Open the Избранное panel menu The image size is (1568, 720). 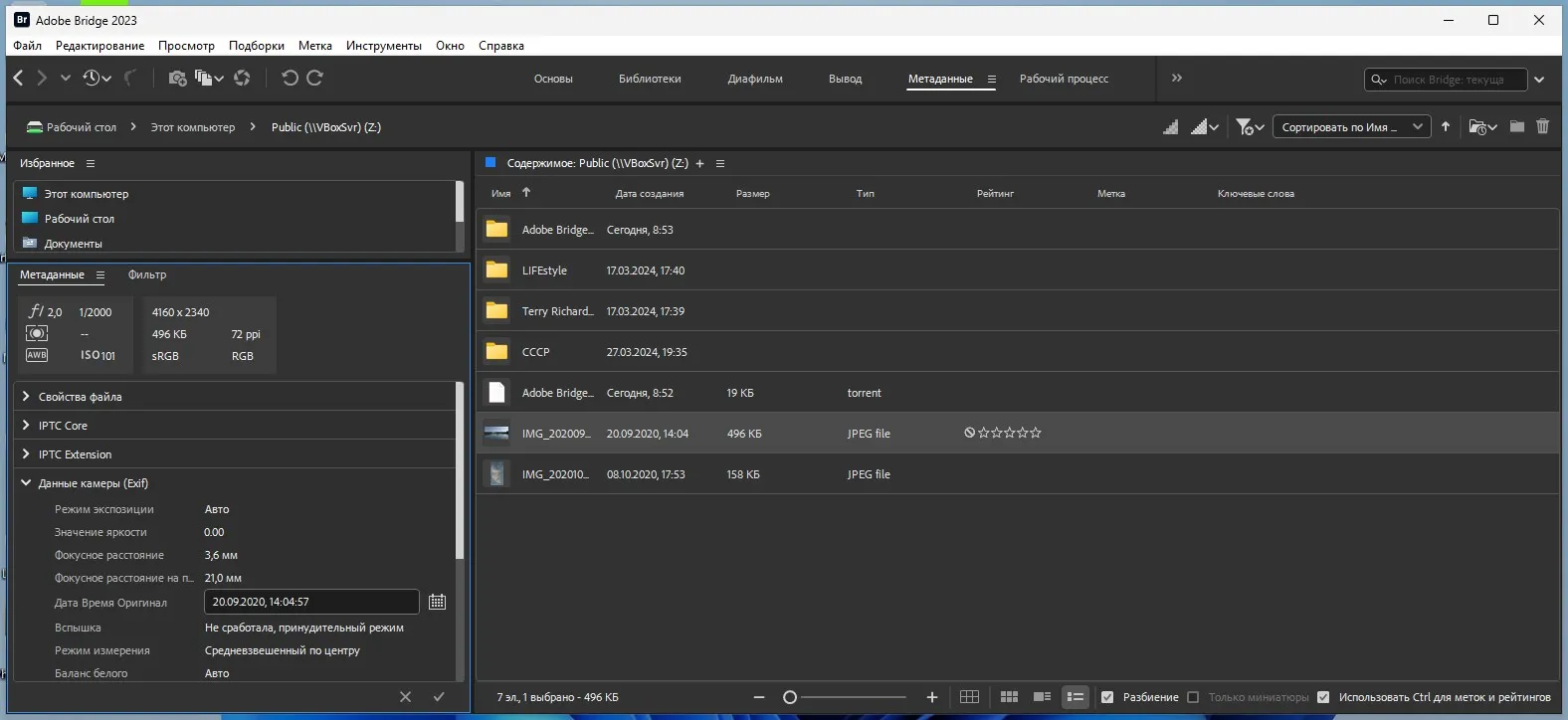point(91,163)
